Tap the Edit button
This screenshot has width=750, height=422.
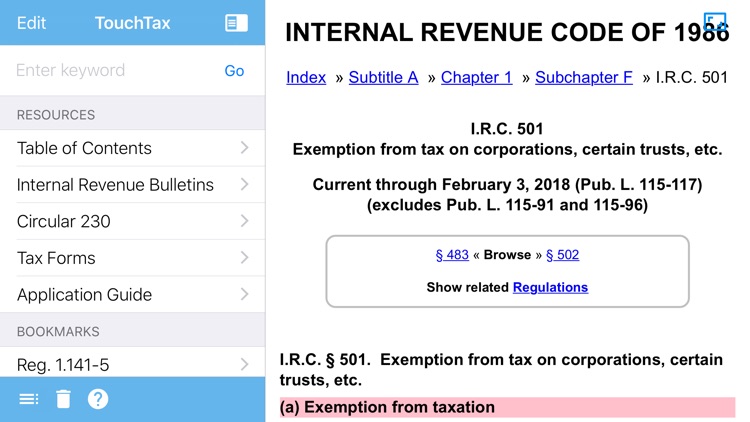coord(32,23)
